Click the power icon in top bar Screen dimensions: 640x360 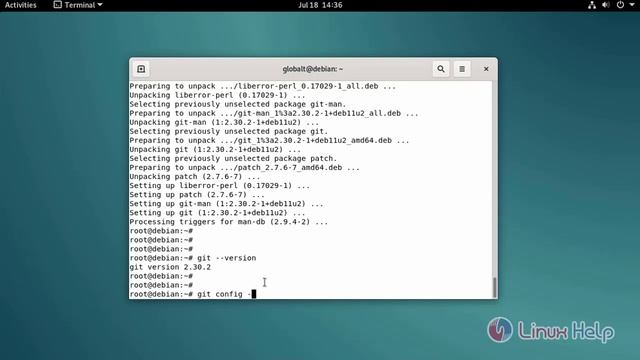(620, 5)
